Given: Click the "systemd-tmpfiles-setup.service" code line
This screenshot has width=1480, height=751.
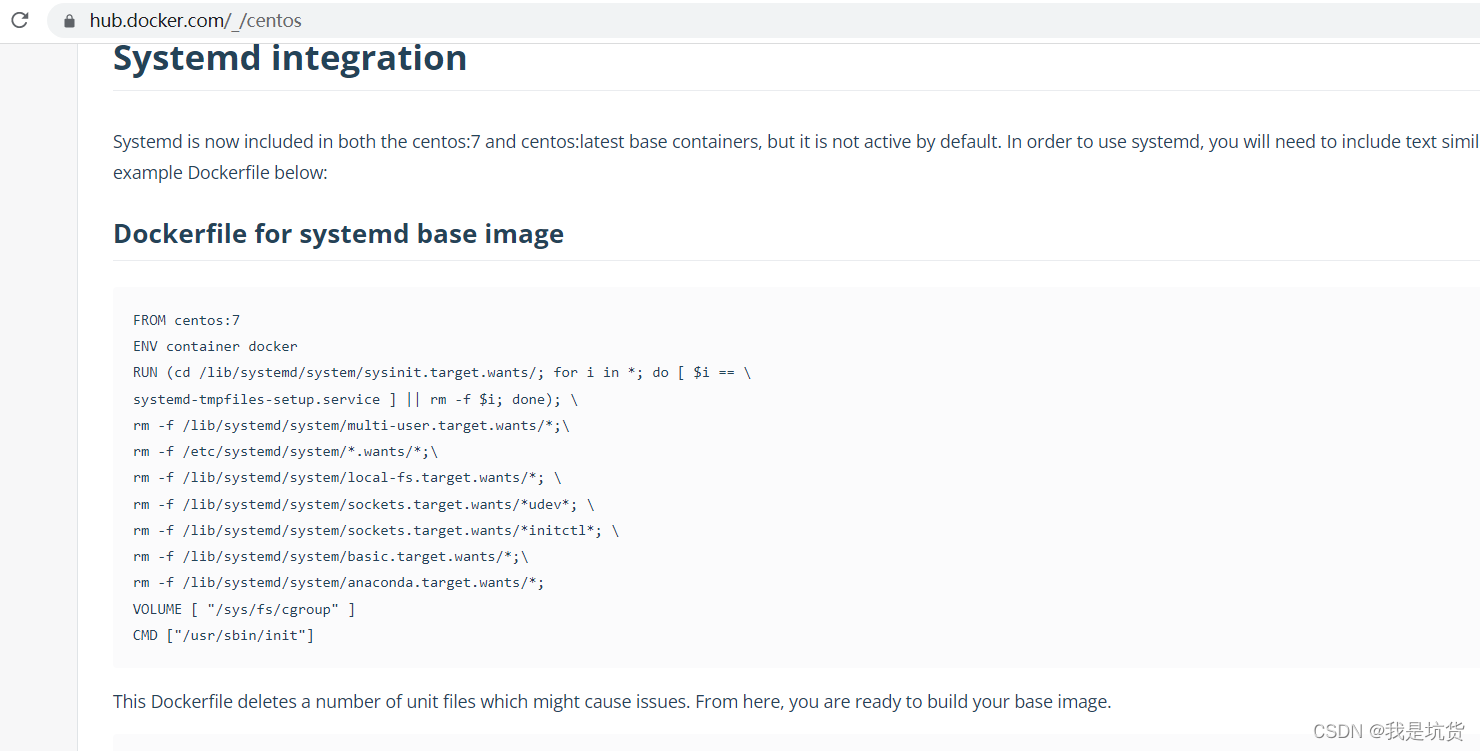Looking at the screenshot, I should point(355,399).
